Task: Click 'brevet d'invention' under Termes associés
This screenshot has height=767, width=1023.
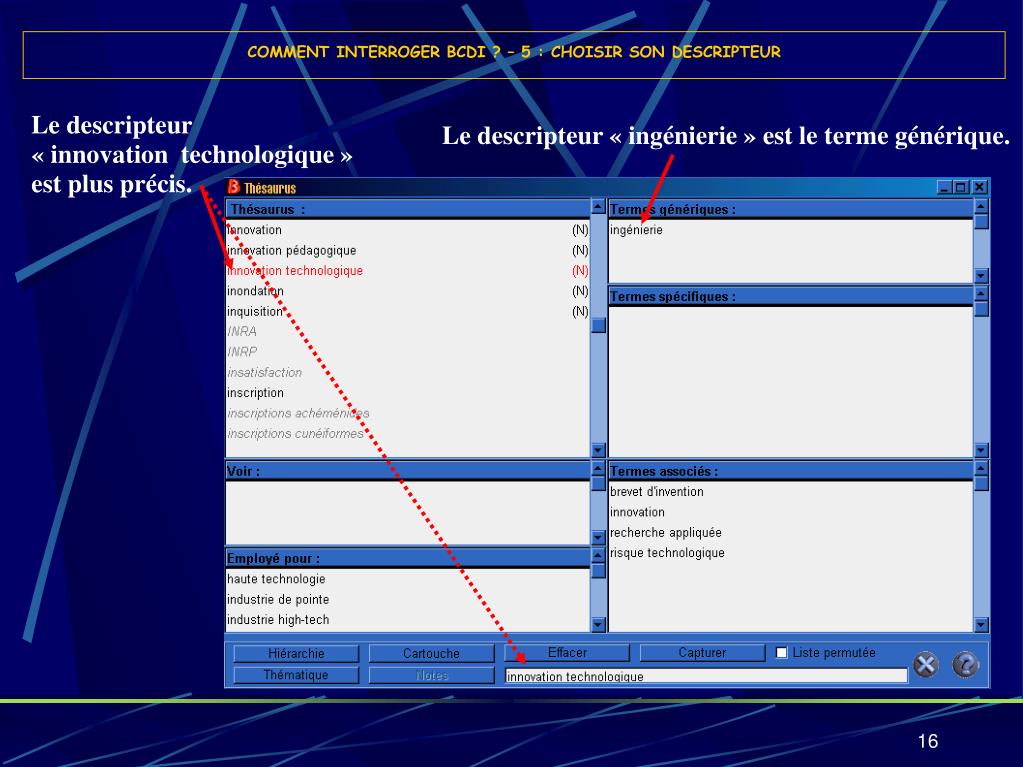Action: point(656,492)
